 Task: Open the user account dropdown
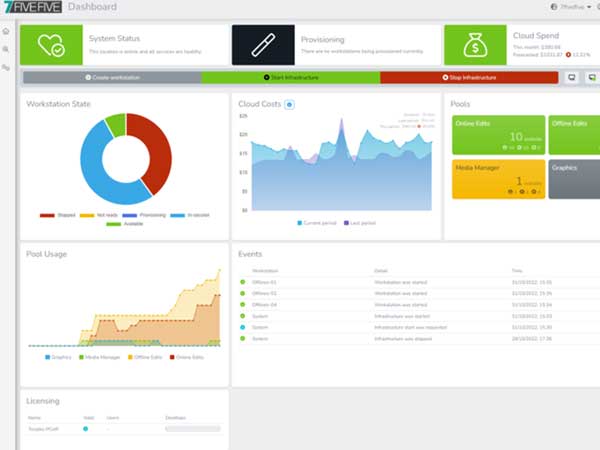click(x=571, y=7)
